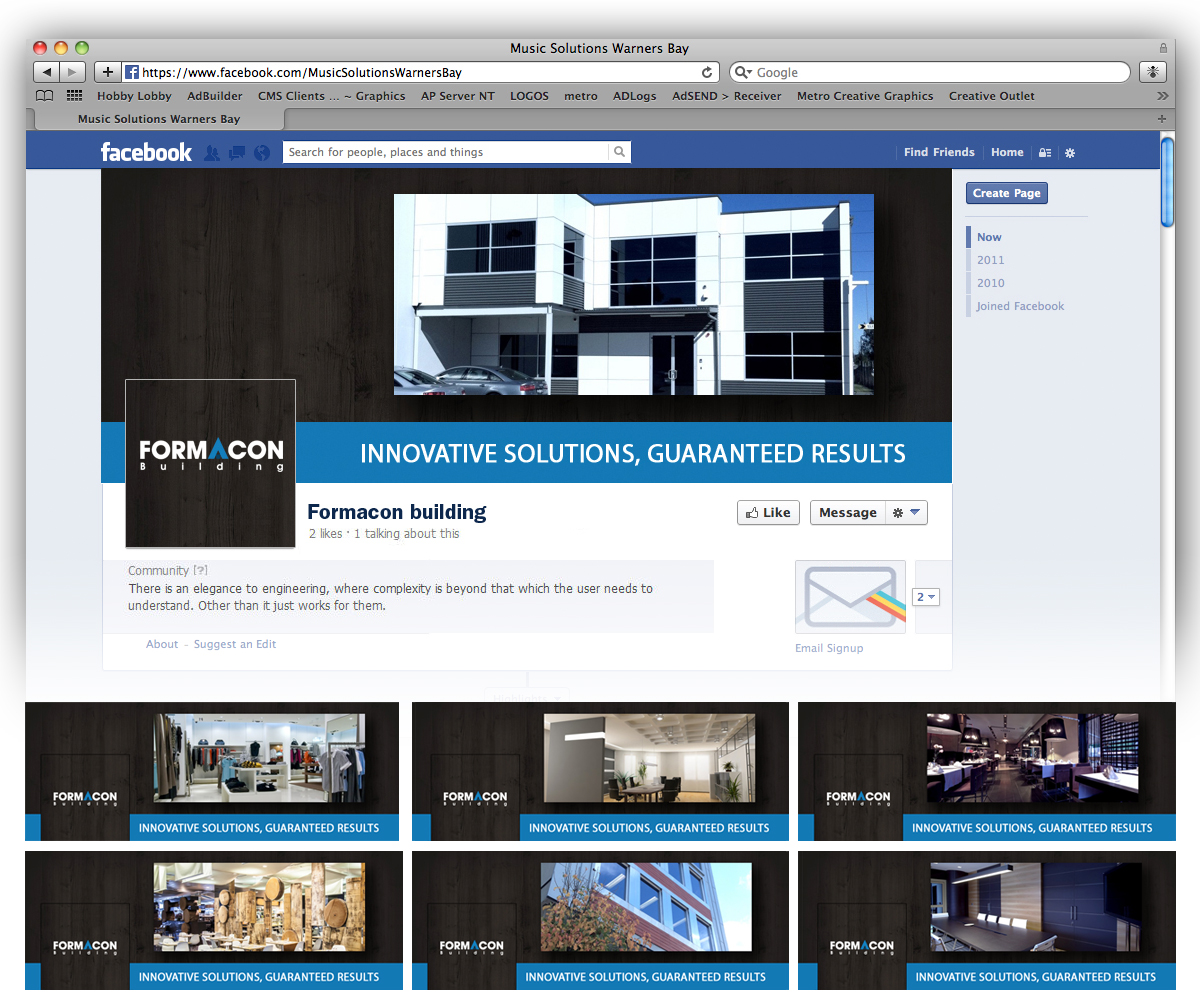This screenshot has width=1200, height=1000.
Task: Open metro bookmark
Action: (x=581, y=96)
